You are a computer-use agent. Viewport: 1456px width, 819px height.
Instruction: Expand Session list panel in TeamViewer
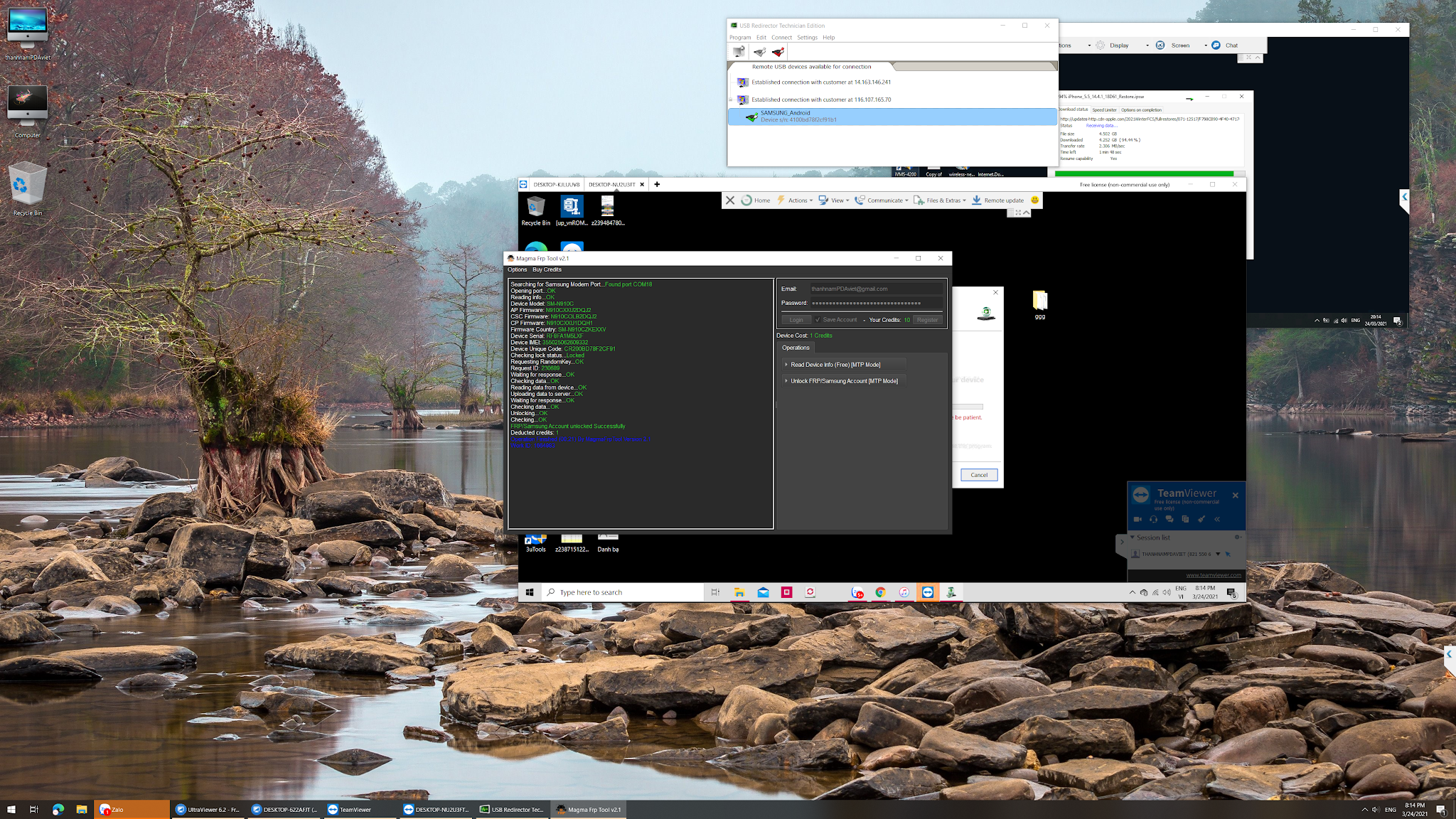click(1152, 537)
